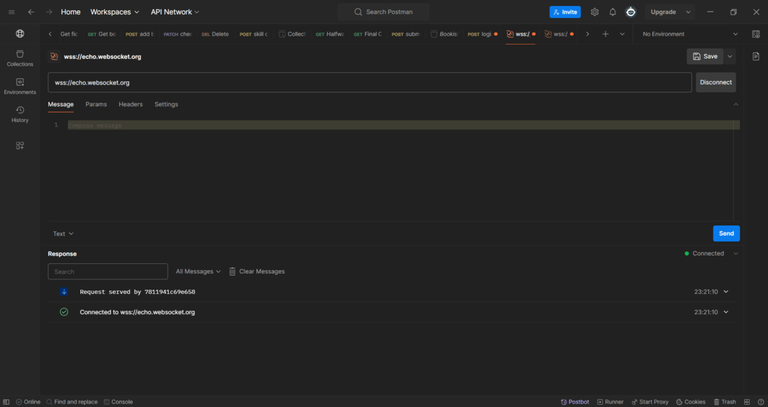Screen dimensions: 768x407
Task: Switch to the GET Get bo request tab
Action: (101, 34)
